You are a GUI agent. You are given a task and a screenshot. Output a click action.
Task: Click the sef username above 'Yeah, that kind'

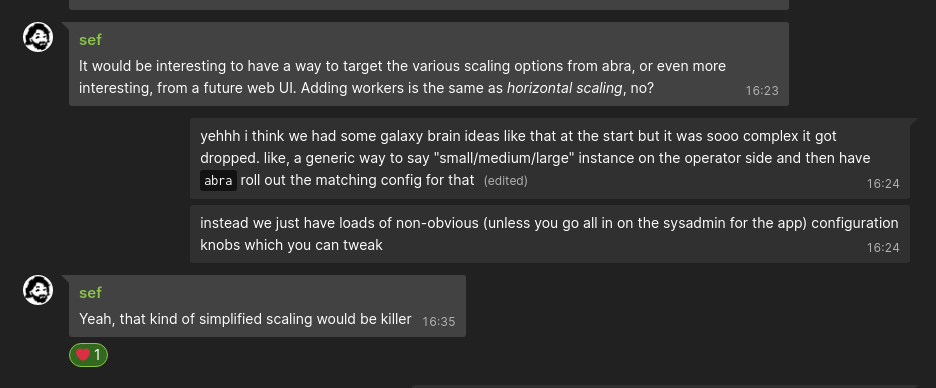pyautogui.click(x=90, y=293)
